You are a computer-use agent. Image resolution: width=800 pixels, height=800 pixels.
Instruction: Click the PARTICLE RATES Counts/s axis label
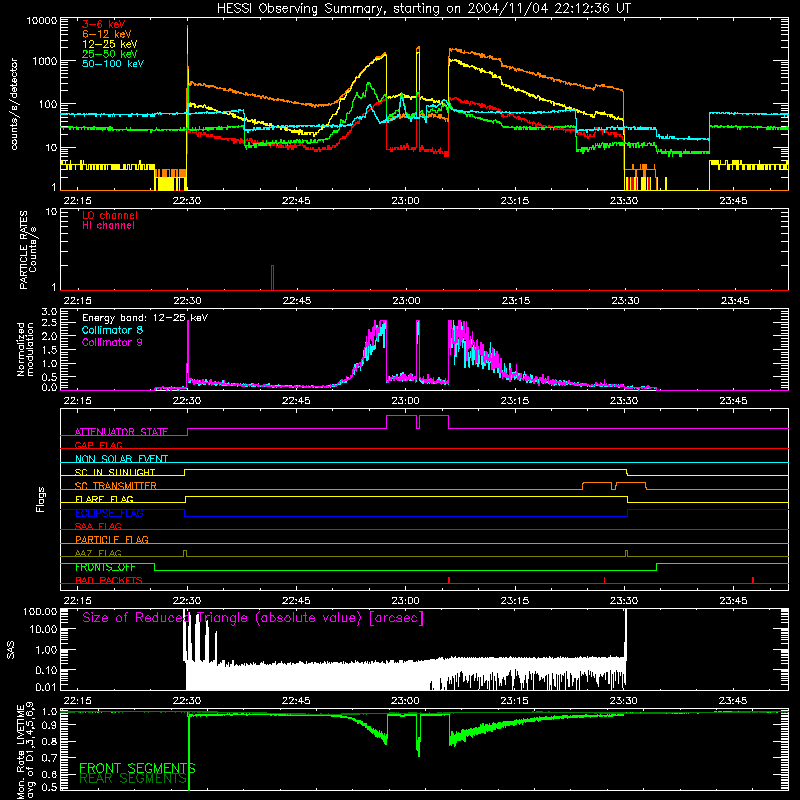click(x=28, y=250)
